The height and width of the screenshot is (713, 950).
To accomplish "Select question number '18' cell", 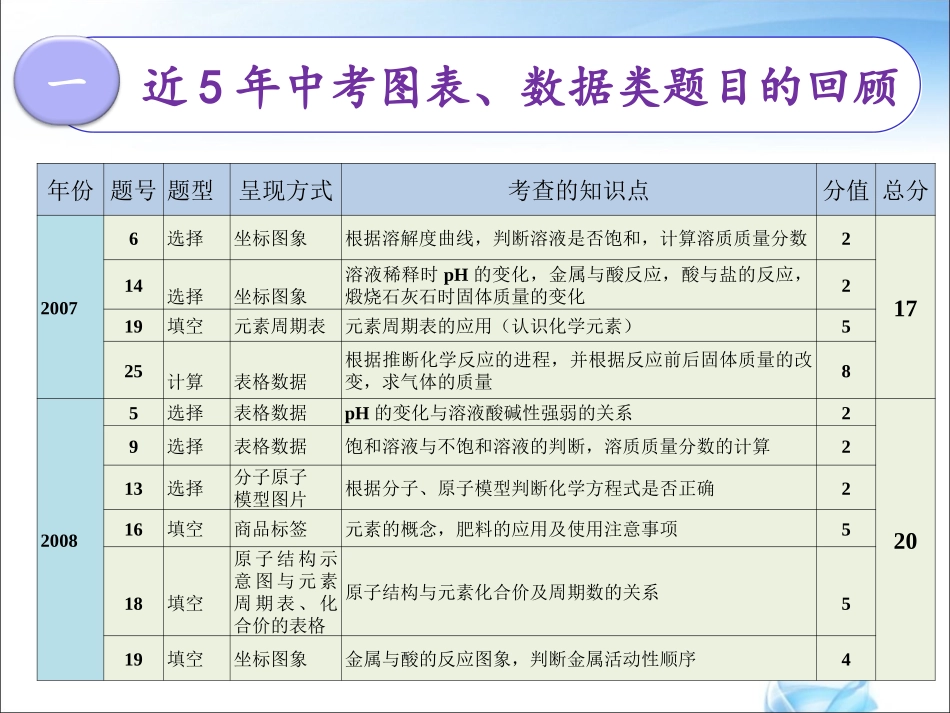I will [133, 591].
